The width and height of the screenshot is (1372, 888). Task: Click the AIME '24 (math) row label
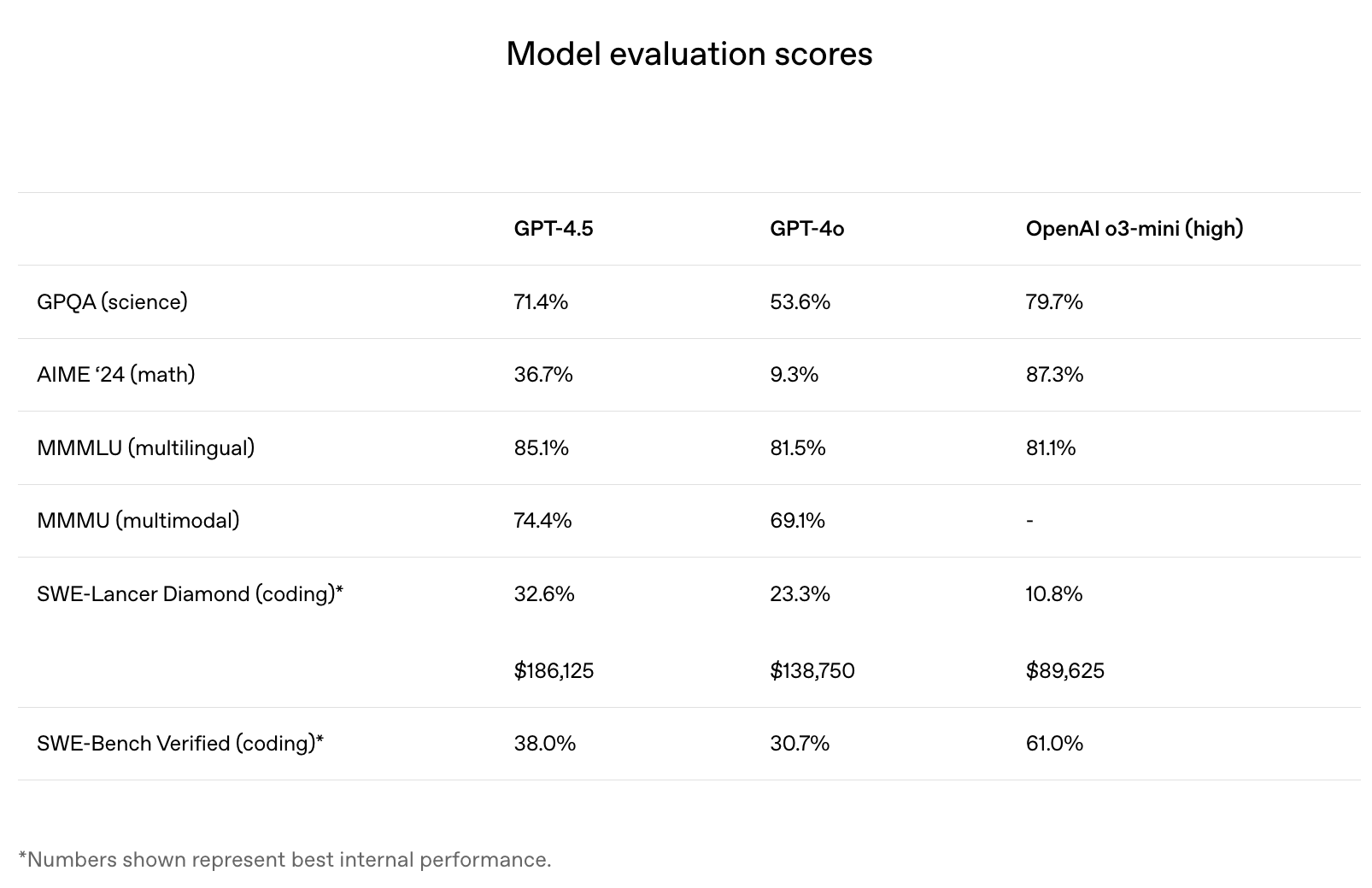[115, 375]
